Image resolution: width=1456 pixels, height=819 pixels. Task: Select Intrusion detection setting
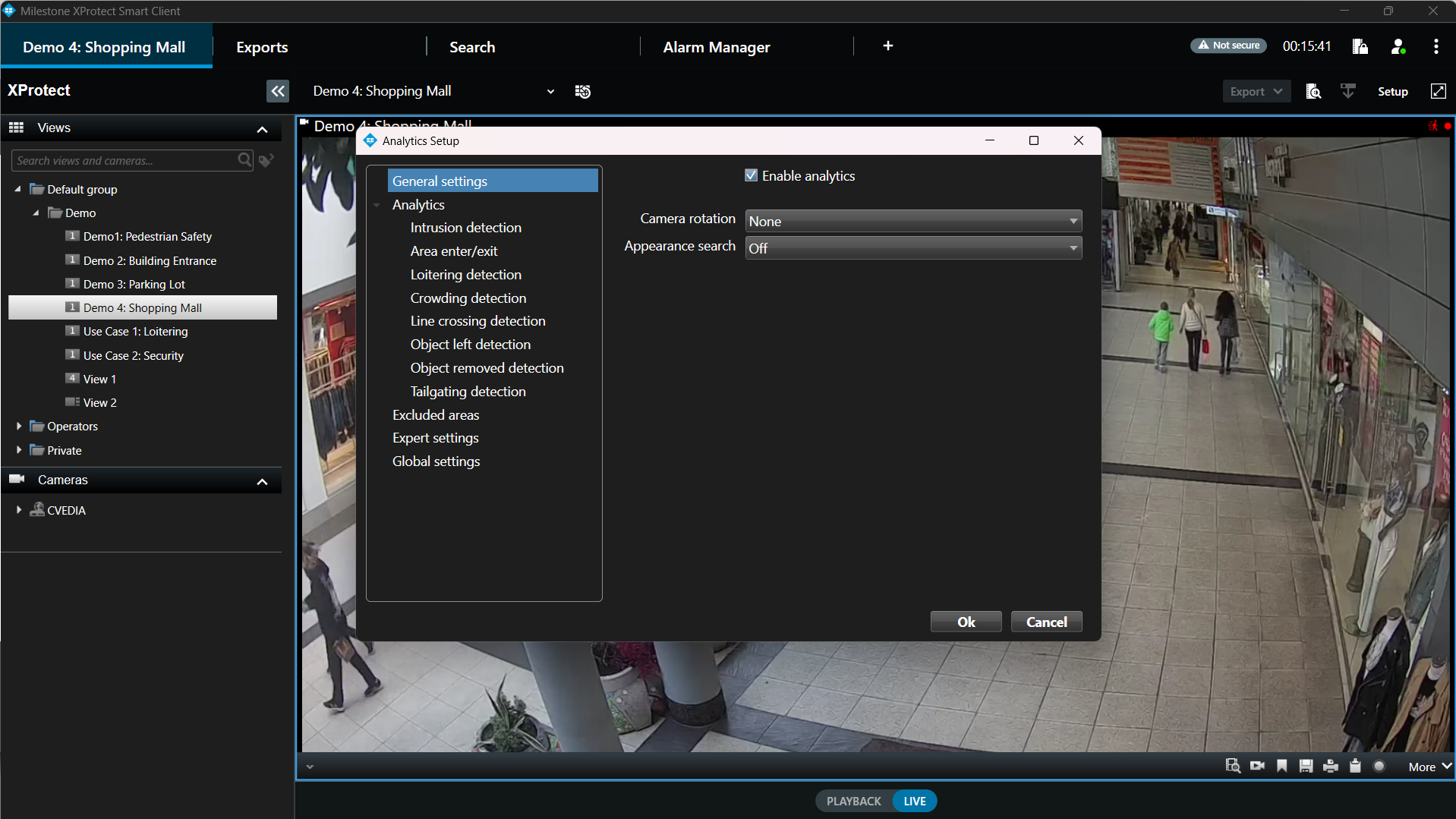tap(465, 228)
